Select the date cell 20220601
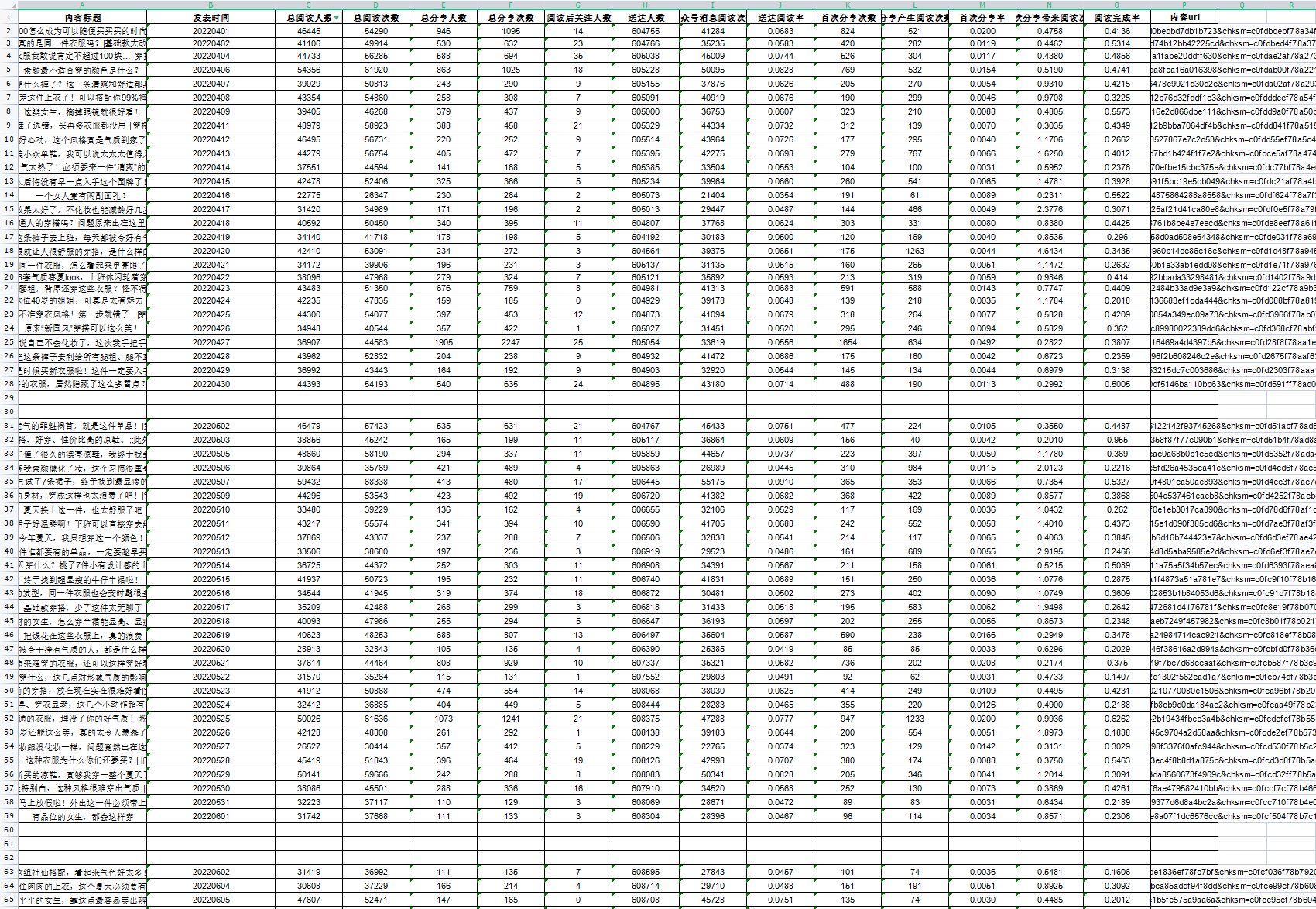The width and height of the screenshot is (1316, 909). (x=211, y=816)
